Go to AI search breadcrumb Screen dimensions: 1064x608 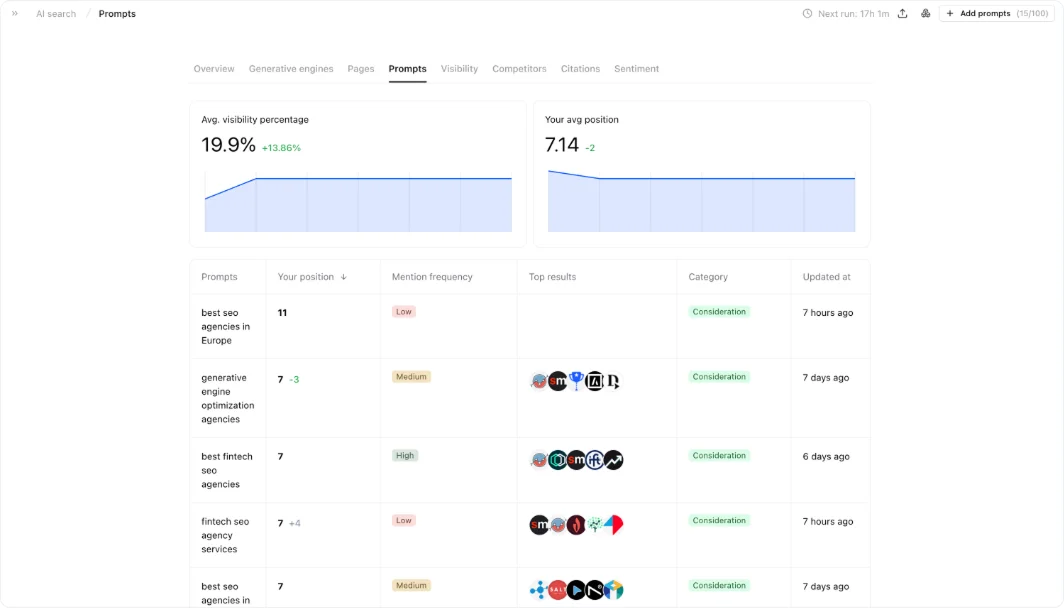coord(56,14)
